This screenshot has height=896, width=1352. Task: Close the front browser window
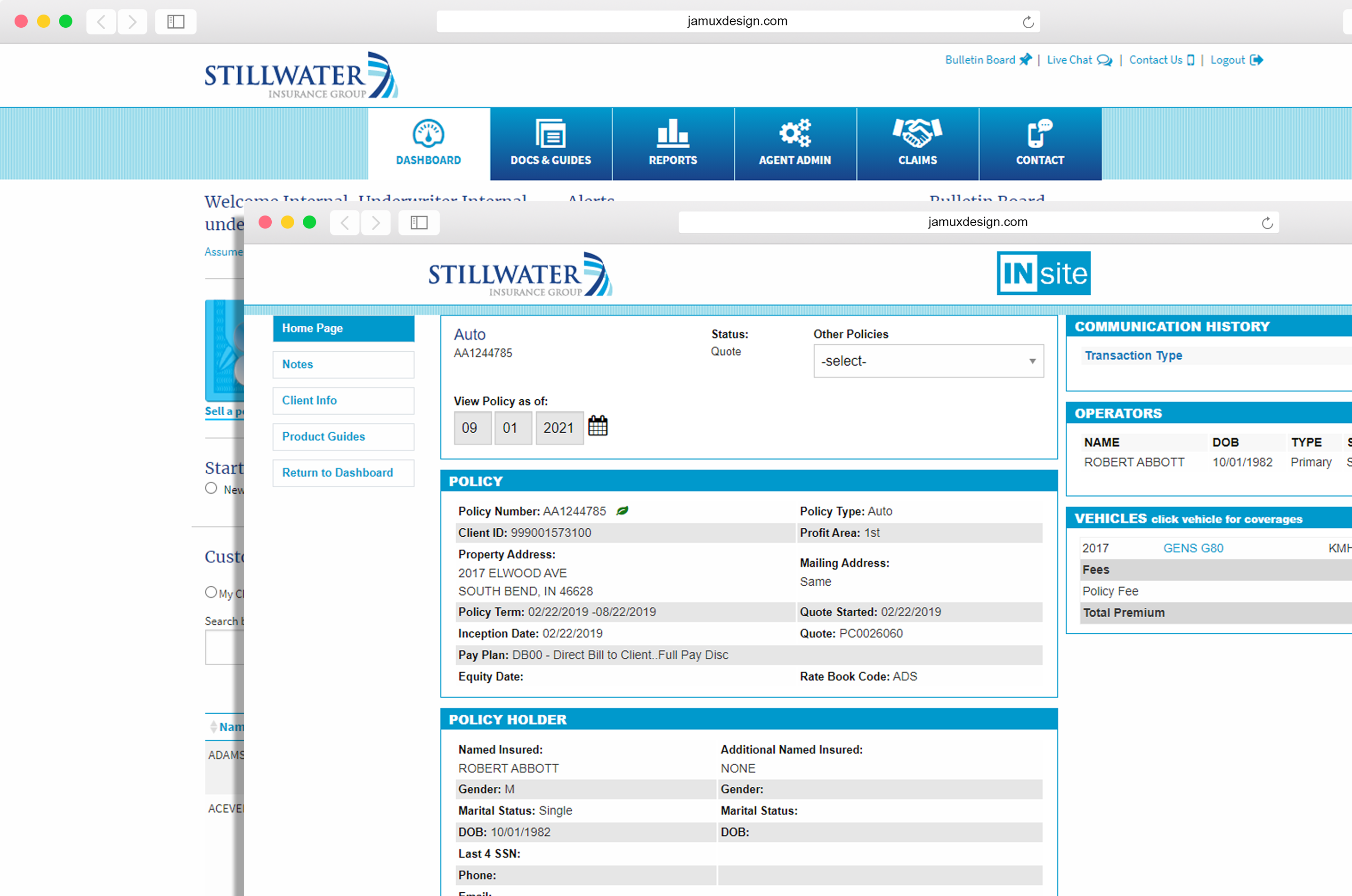click(x=265, y=222)
